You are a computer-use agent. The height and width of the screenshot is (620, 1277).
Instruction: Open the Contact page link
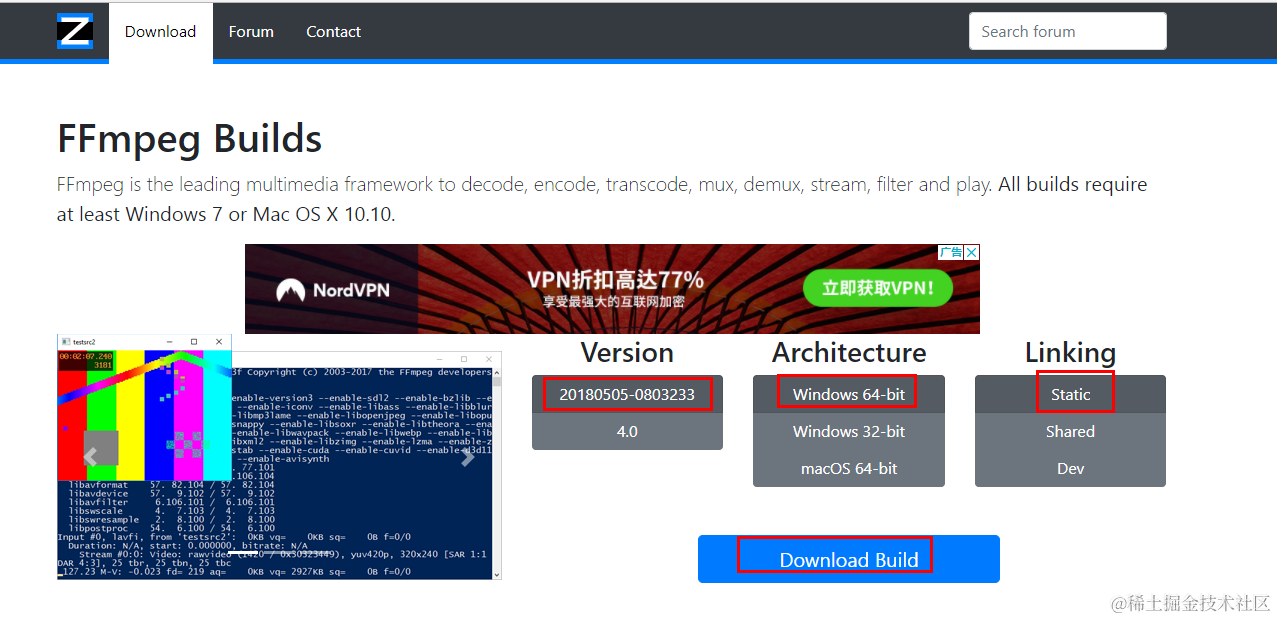333,32
